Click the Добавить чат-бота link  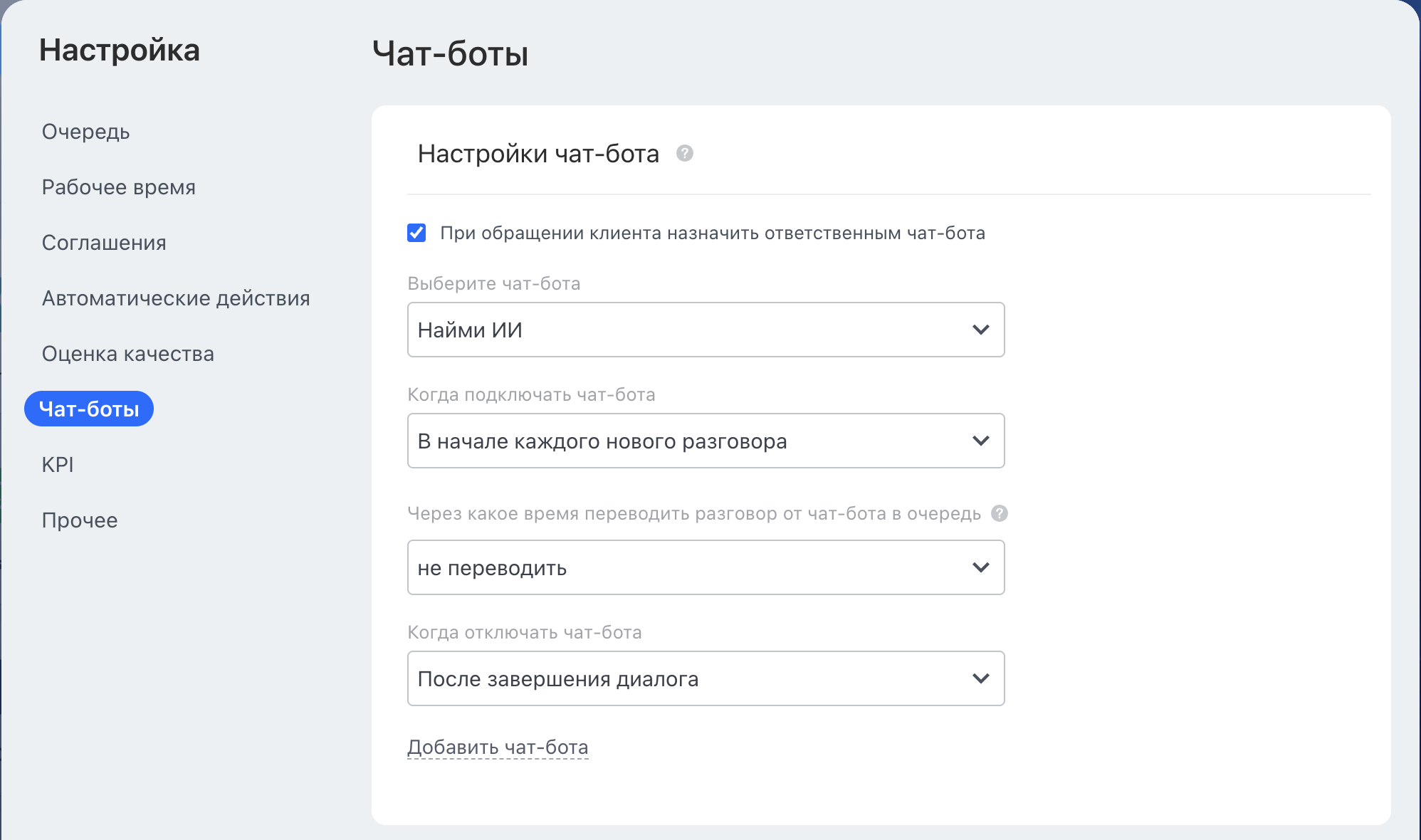click(x=498, y=747)
